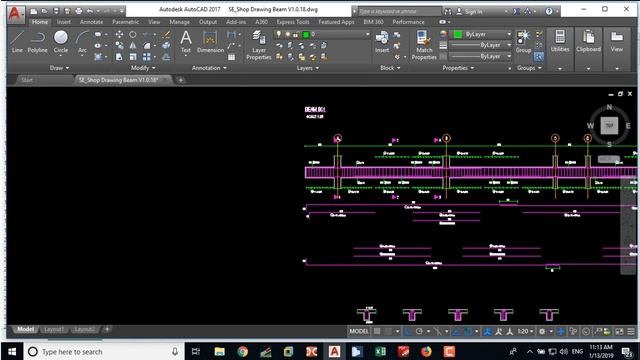Switch to the Start file tab

[x=27, y=80]
